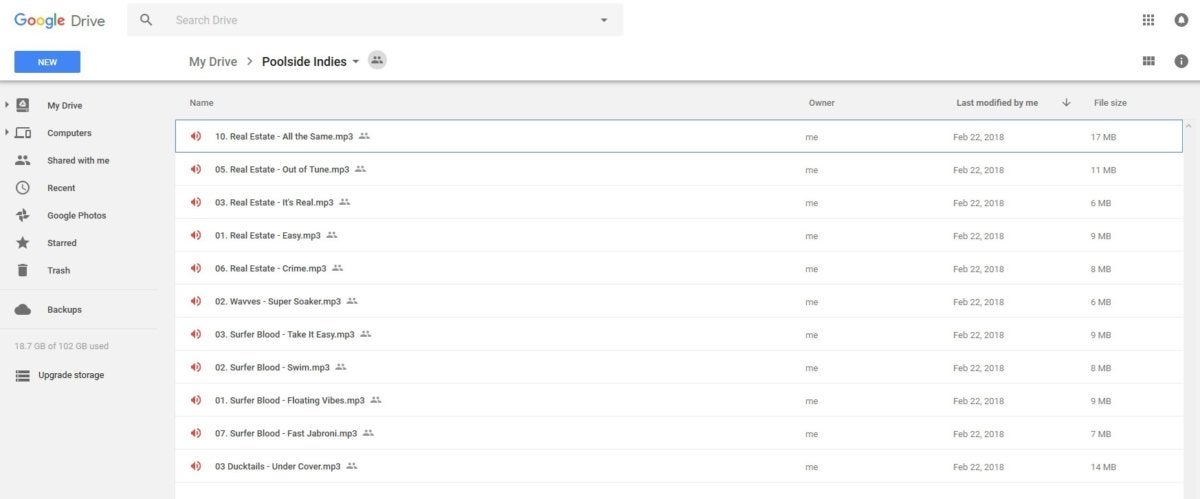Click the audio icon for All the Same.mp3

(x=196, y=136)
